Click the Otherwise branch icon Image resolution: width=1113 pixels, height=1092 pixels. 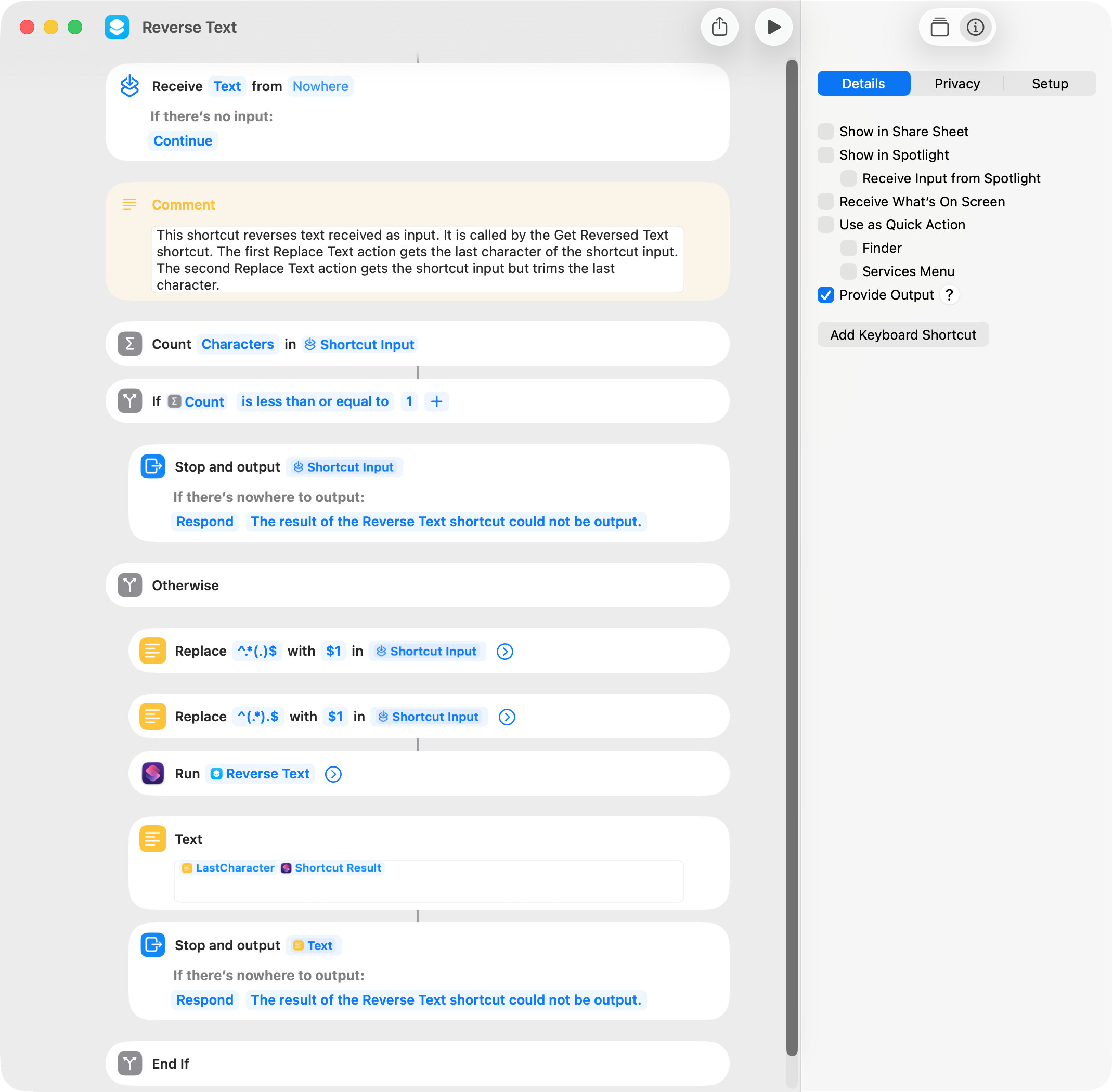click(130, 585)
